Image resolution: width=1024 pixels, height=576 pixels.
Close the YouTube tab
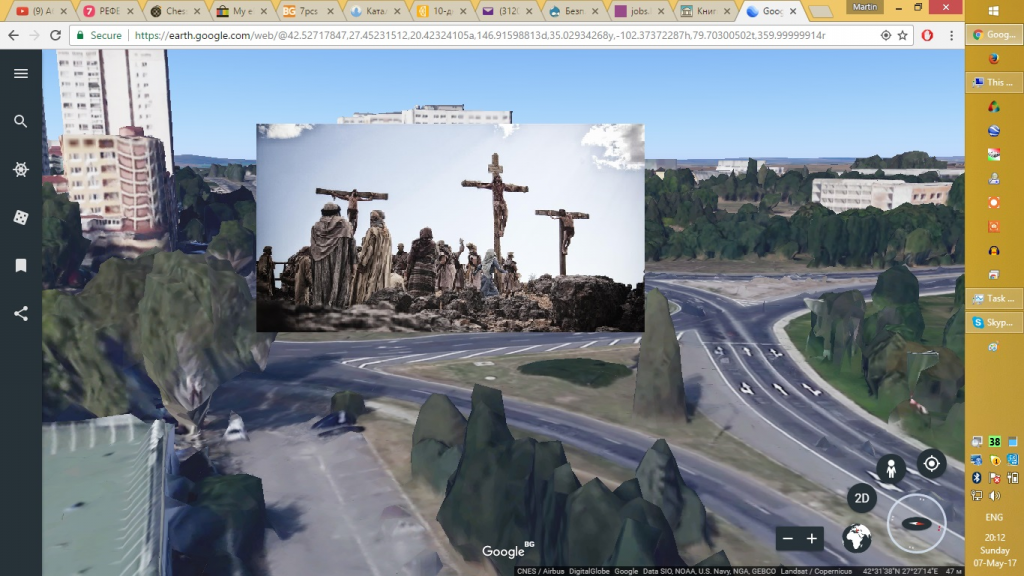(63, 11)
